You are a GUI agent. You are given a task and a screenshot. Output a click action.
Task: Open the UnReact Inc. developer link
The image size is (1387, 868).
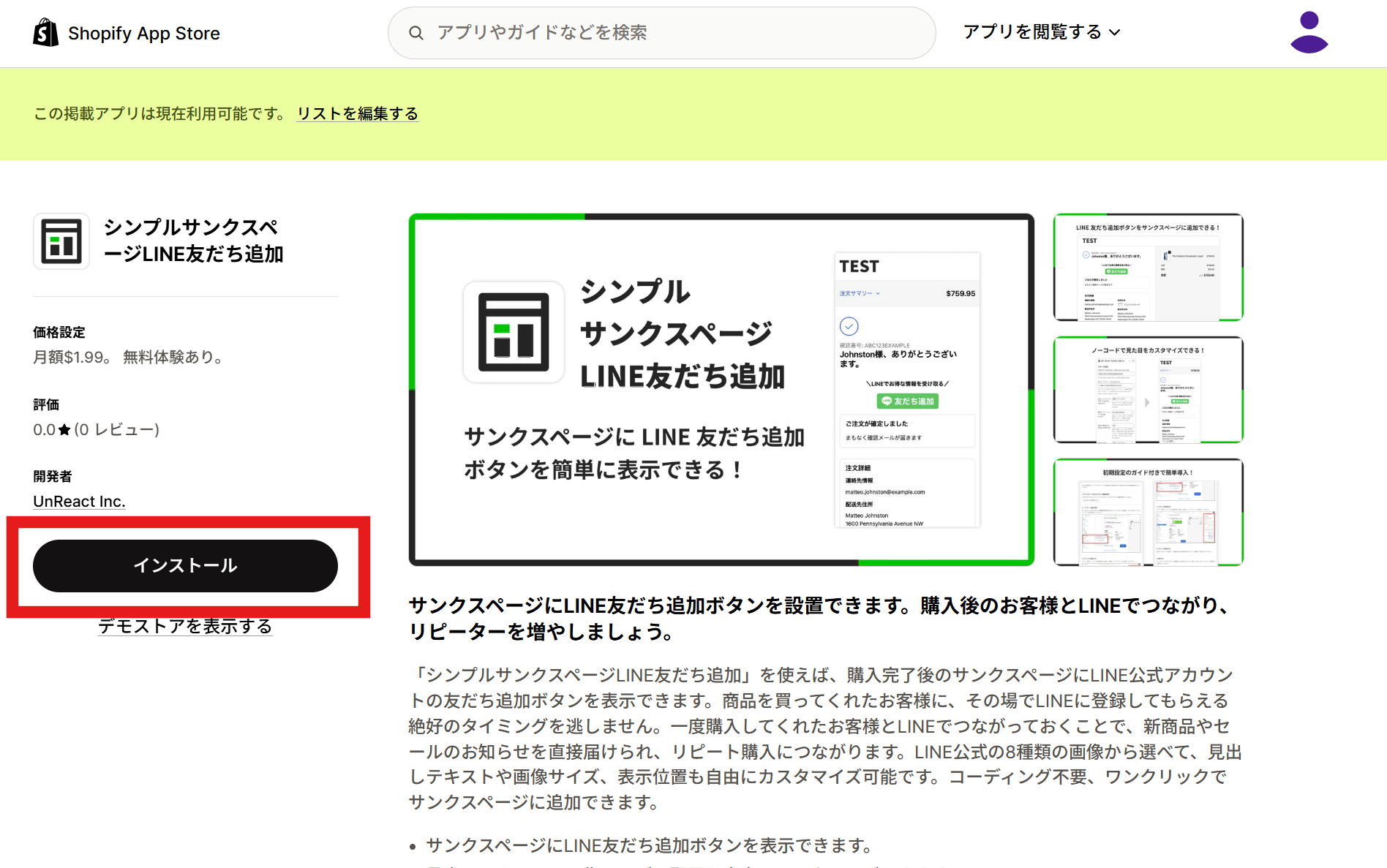tap(79, 501)
